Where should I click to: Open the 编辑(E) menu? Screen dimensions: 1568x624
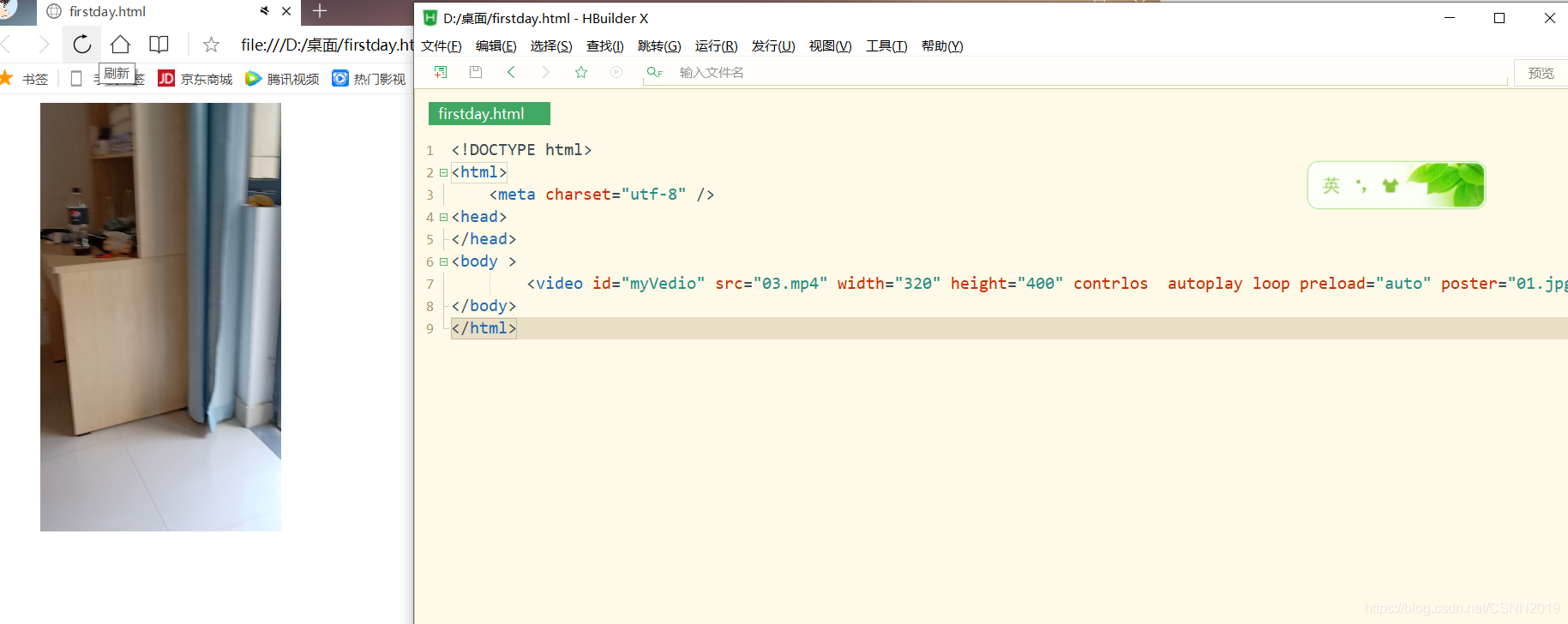[x=496, y=46]
